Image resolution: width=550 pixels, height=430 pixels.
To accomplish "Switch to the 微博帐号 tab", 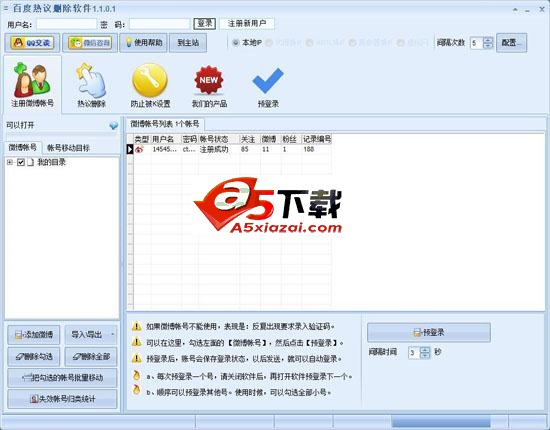I will pyautogui.click(x=23, y=147).
